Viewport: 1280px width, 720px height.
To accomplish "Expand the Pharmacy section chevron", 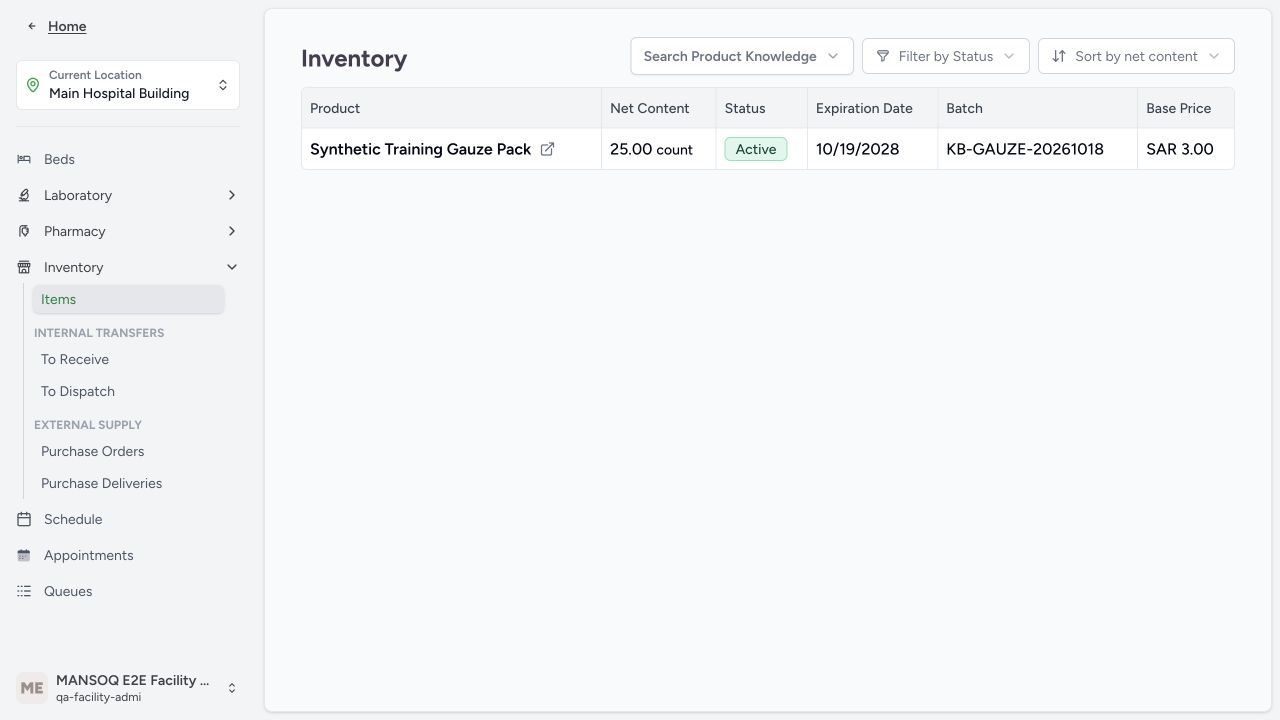I will coord(232,231).
